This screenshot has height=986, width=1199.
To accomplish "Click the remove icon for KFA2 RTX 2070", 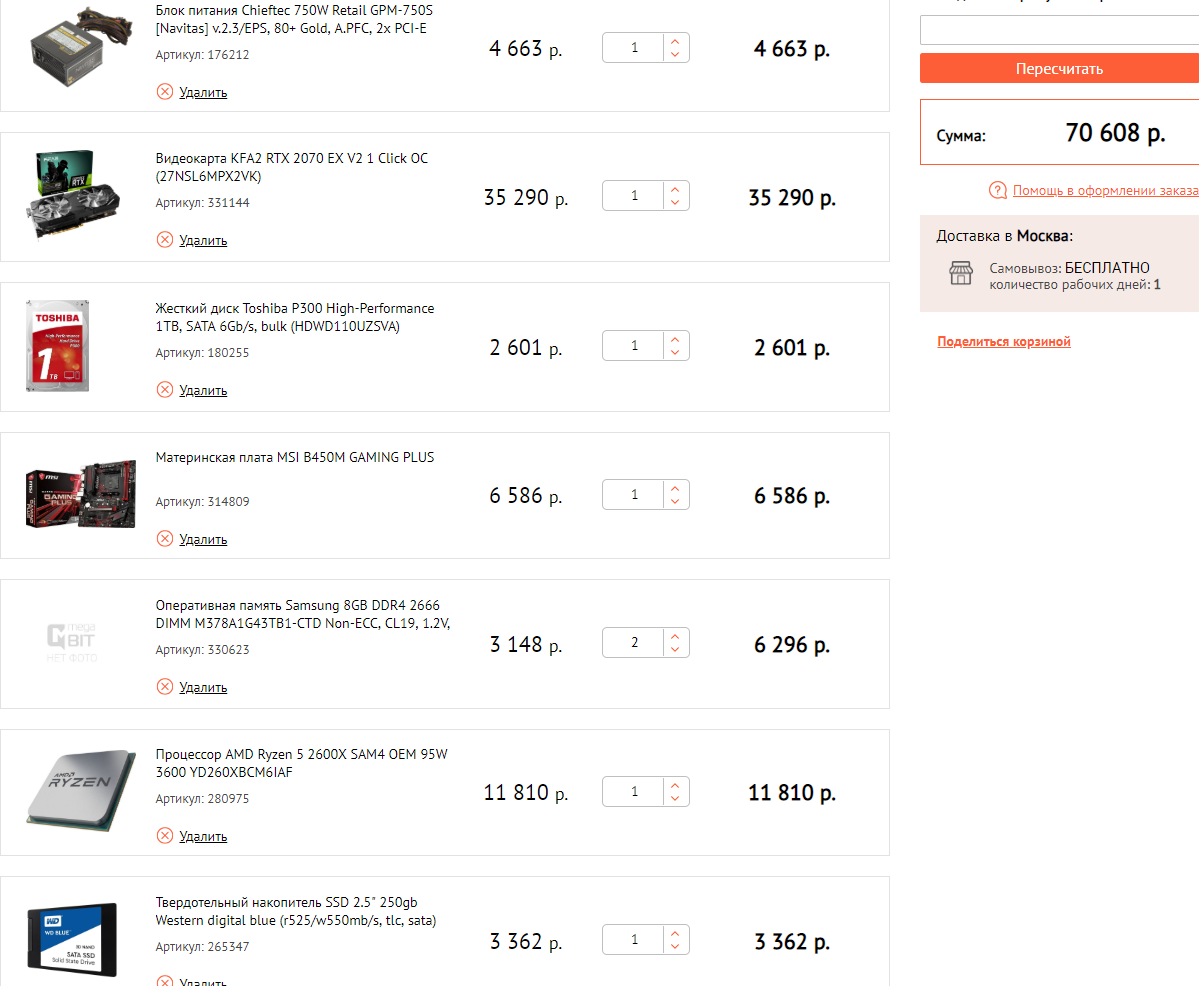I will point(165,240).
